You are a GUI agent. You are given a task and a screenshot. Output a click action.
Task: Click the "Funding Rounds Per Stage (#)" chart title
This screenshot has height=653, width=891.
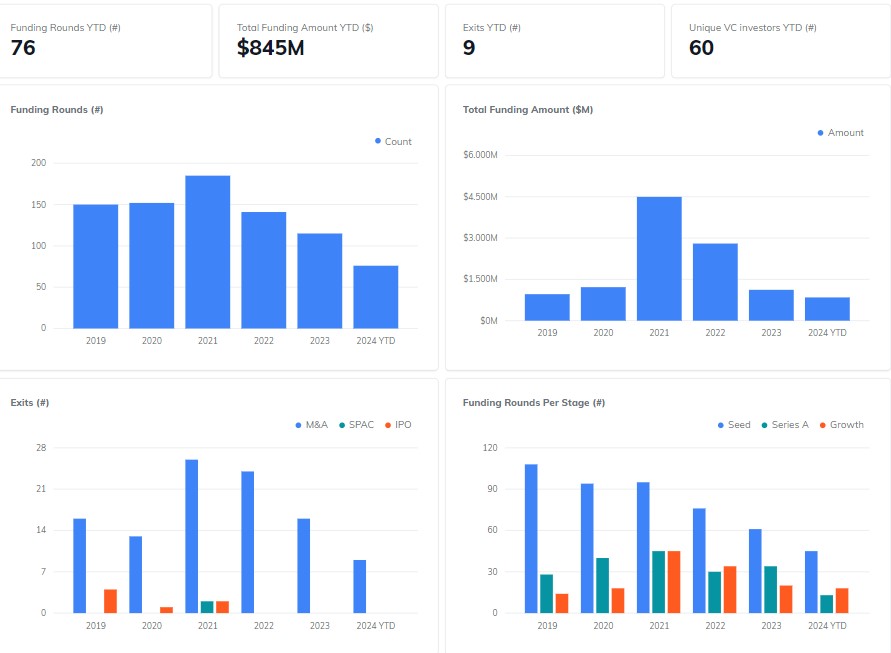(x=534, y=403)
